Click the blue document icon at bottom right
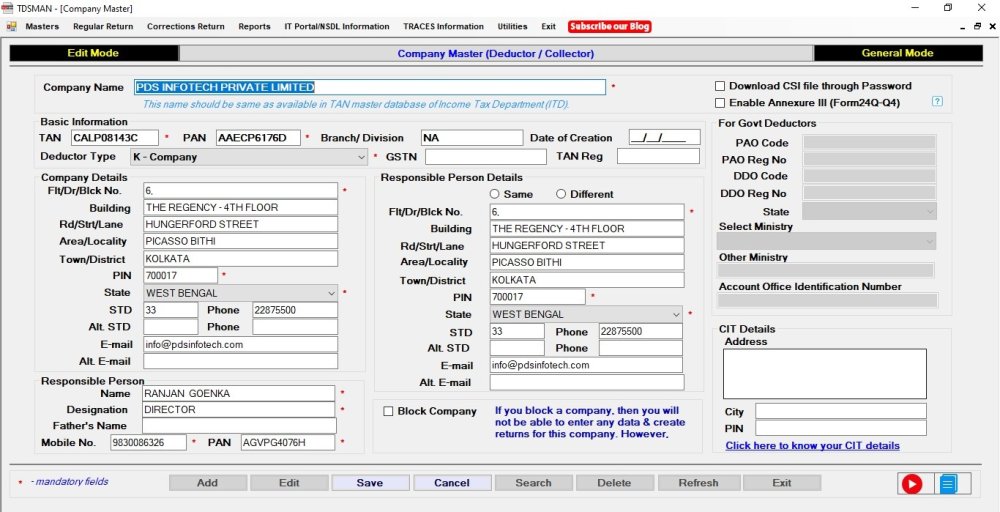This screenshot has width=1000, height=512. (948, 484)
